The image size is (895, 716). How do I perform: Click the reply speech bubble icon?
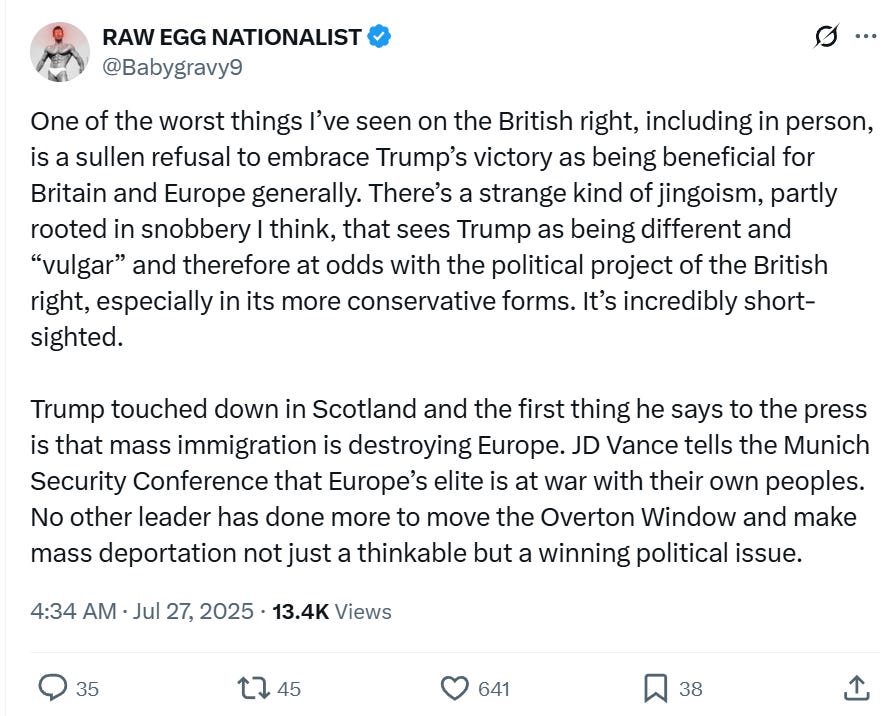(x=52, y=688)
